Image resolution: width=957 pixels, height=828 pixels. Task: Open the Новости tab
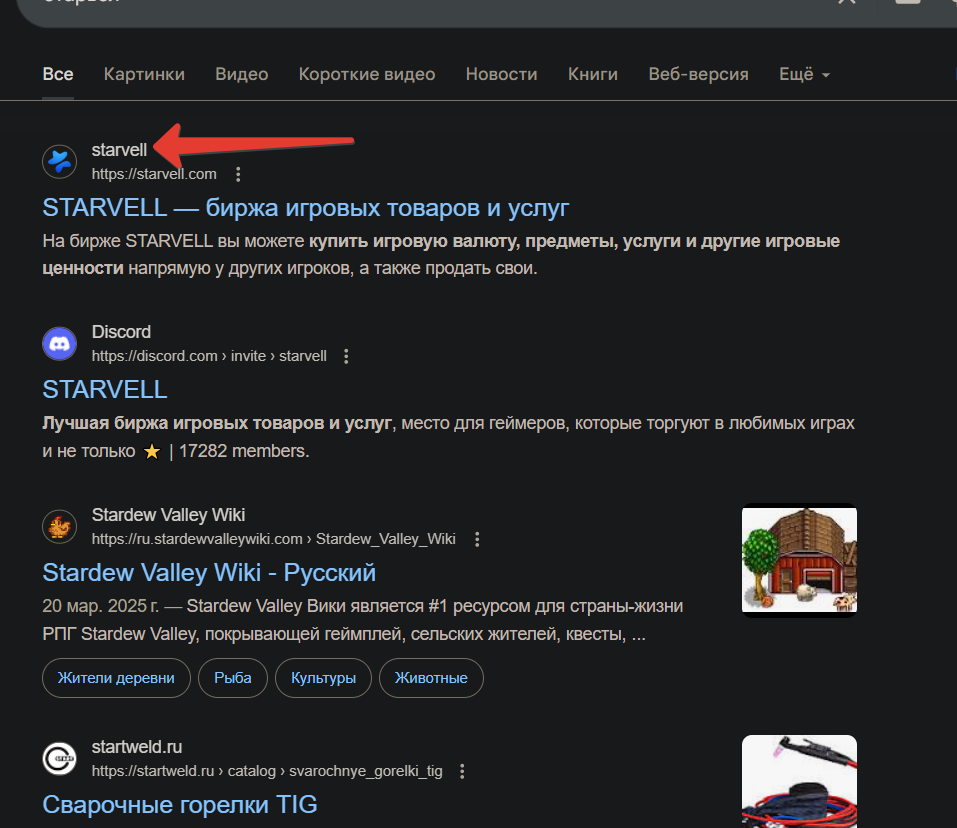(502, 74)
